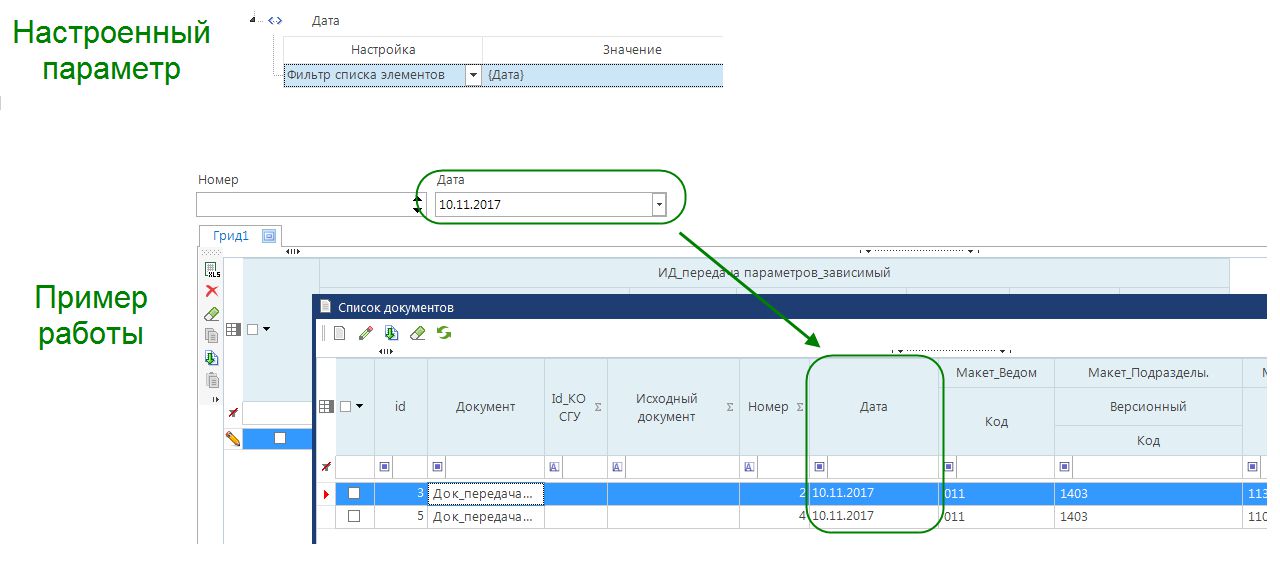Click the green down-arrow icon in the Грид1 sidebar

coord(212,358)
